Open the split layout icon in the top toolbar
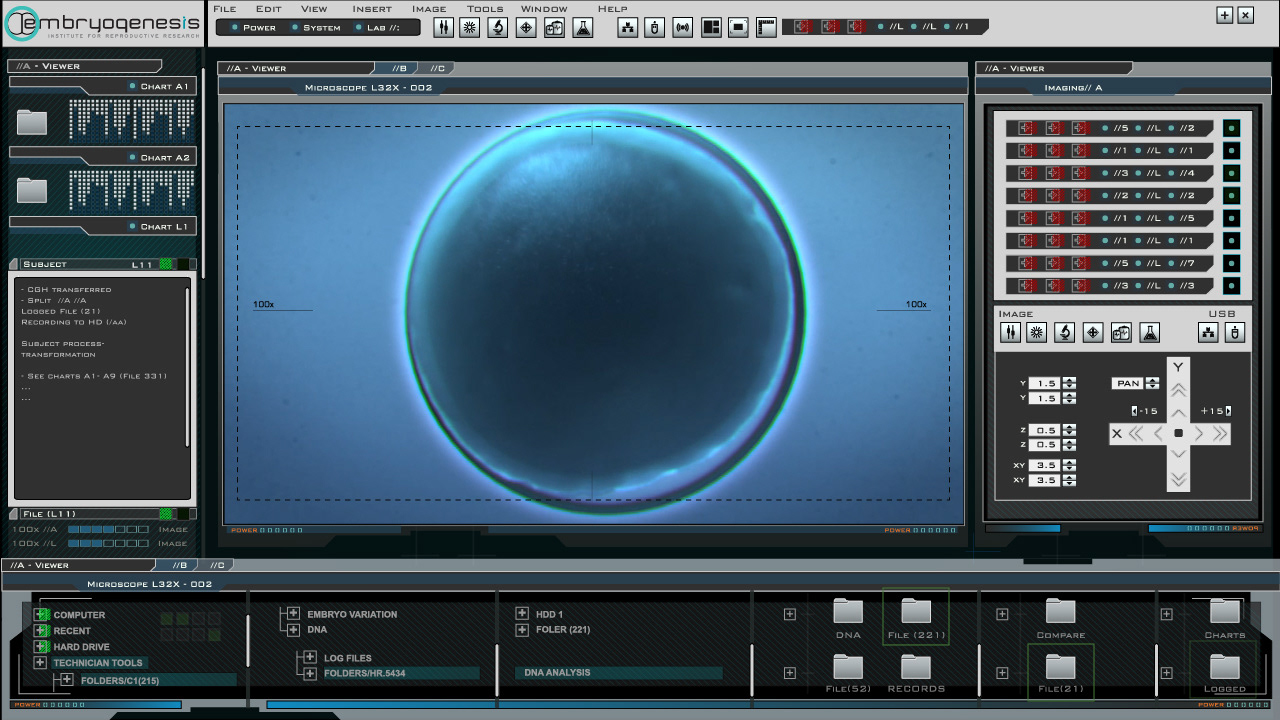This screenshot has height=720, width=1280. point(711,27)
